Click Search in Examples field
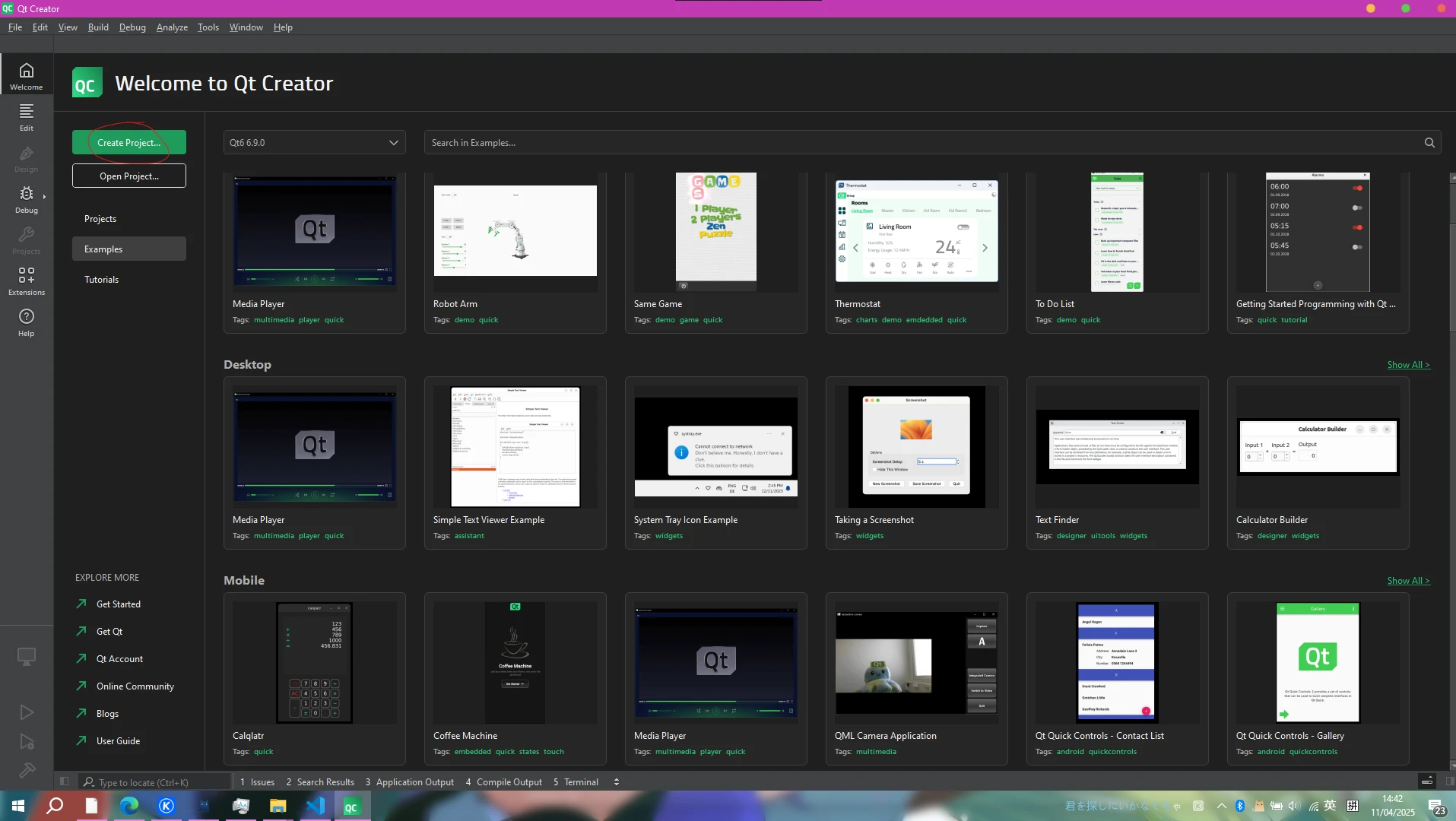The image size is (1456, 821). [932, 143]
